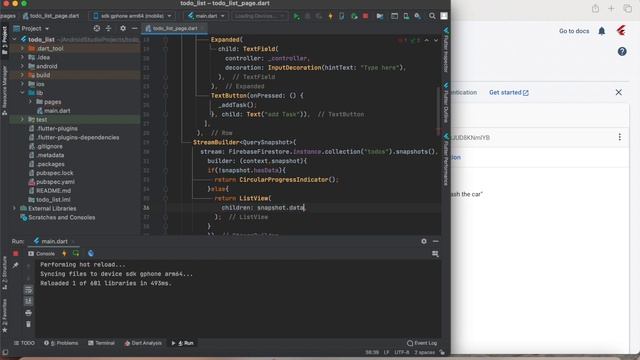Click the red Stop button in top toolbar

[x=365, y=16]
